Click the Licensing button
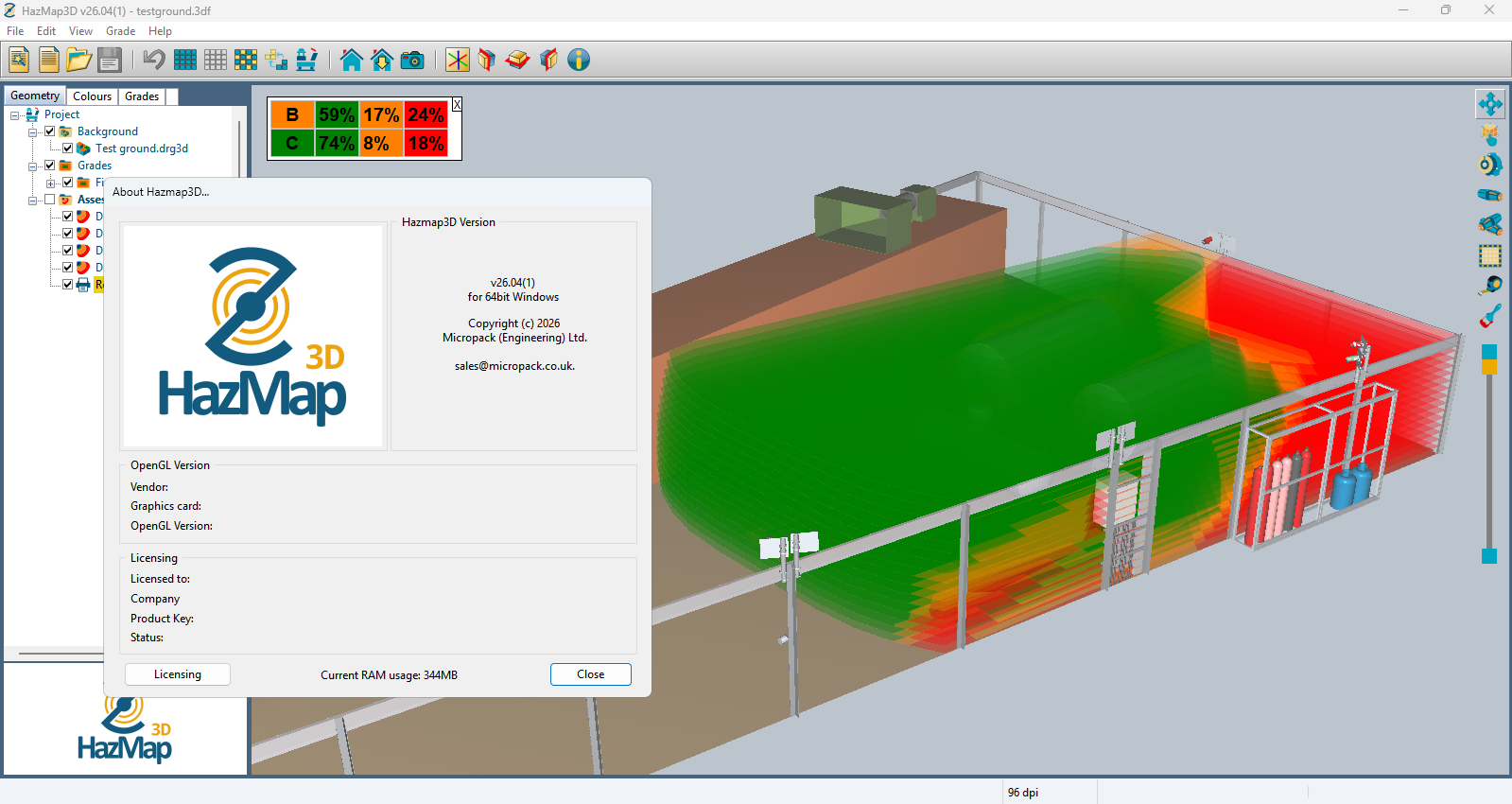 tap(178, 674)
